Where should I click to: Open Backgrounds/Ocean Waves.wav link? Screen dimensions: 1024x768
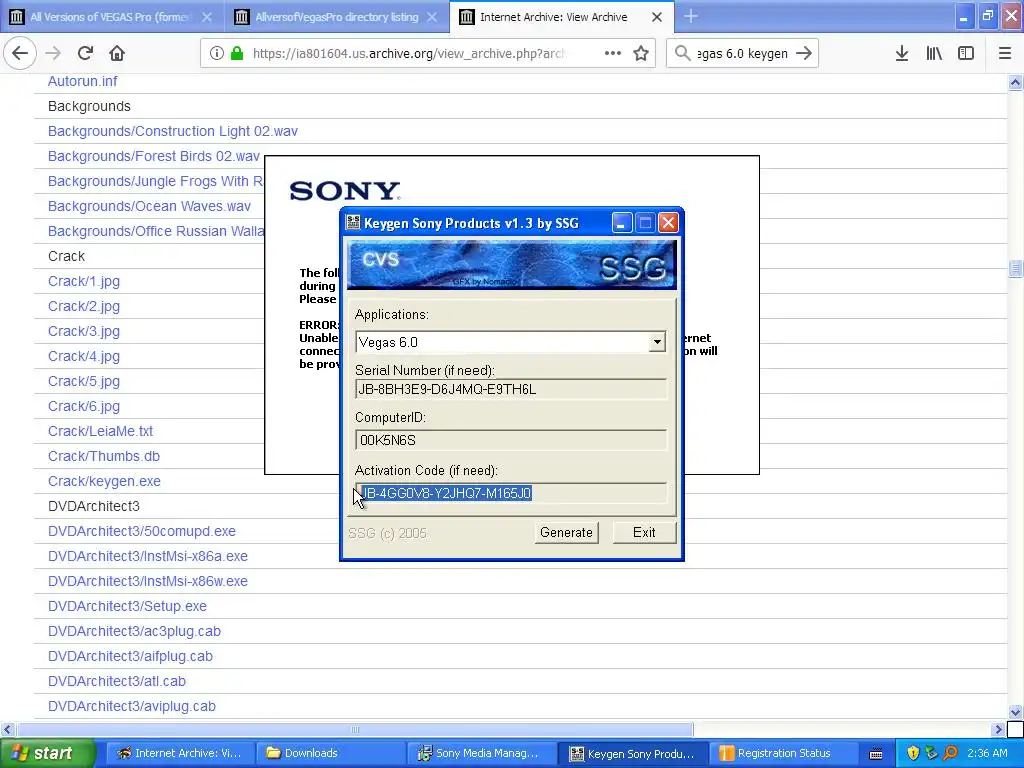pos(149,206)
